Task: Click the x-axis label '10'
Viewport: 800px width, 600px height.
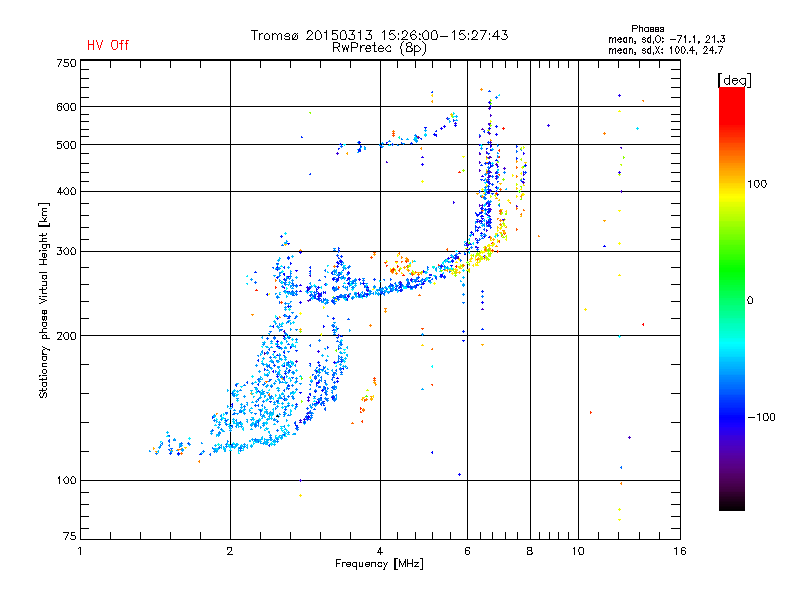Action: [578, 551]
